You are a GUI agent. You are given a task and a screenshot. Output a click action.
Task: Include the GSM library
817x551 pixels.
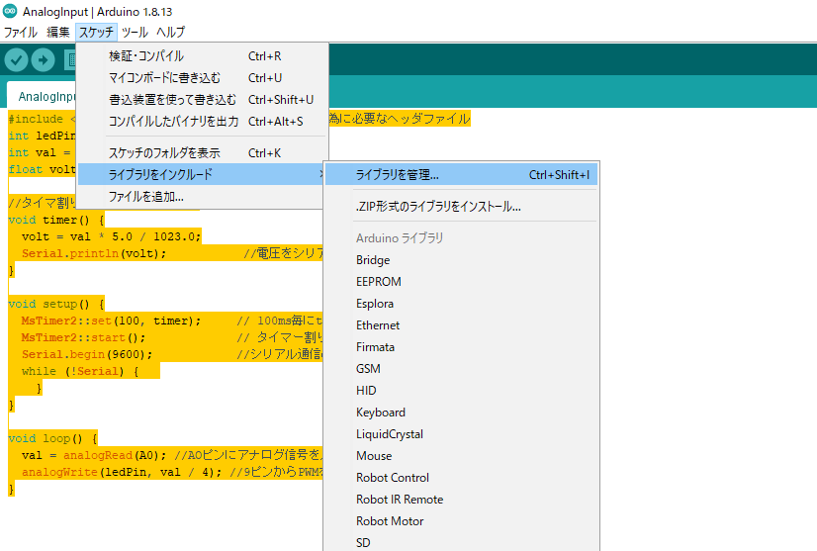(x=461, y=369)
